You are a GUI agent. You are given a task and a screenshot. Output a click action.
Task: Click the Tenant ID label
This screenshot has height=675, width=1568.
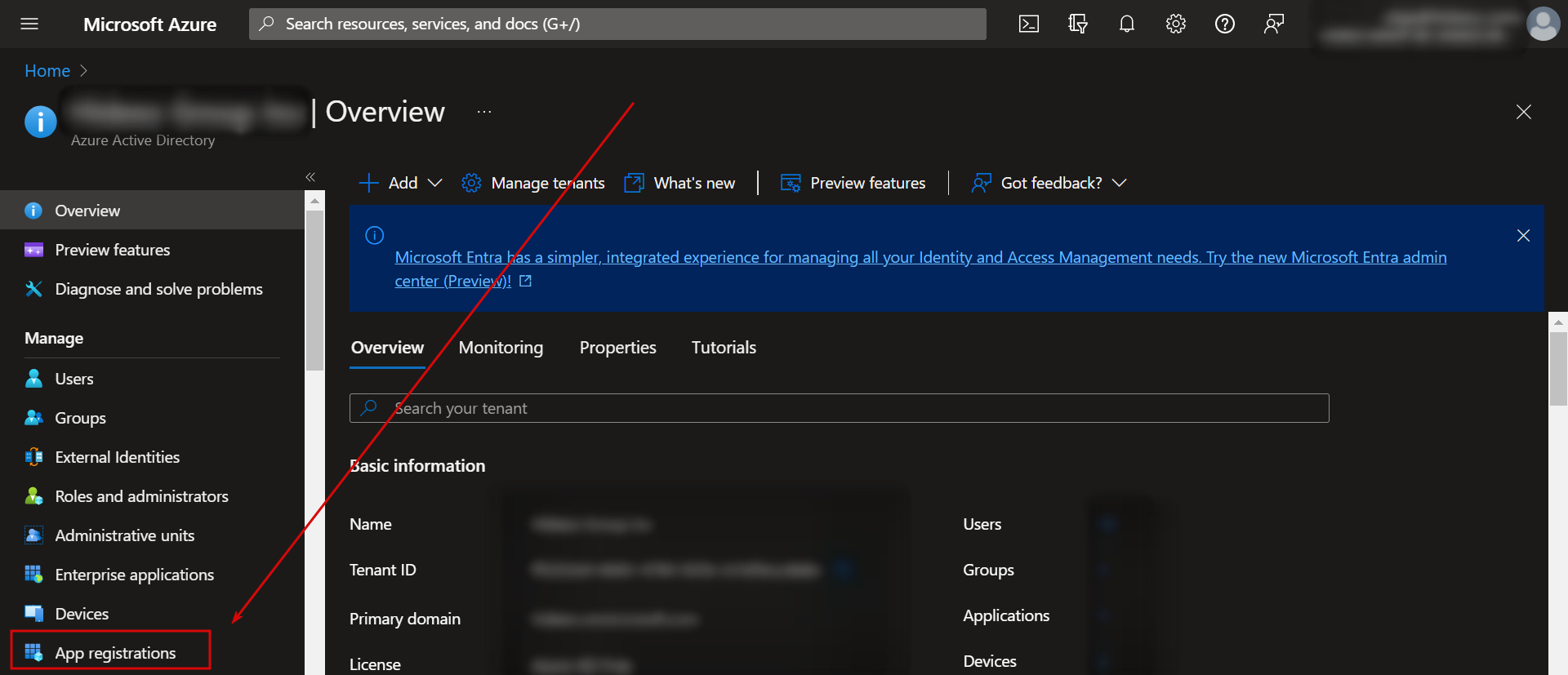[383, 570]
